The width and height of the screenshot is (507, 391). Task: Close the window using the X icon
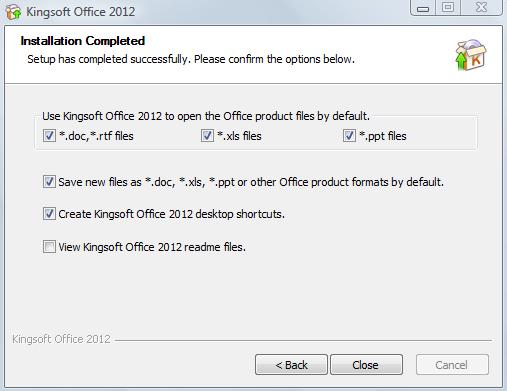pyautogui.click(x=481, y=8)
